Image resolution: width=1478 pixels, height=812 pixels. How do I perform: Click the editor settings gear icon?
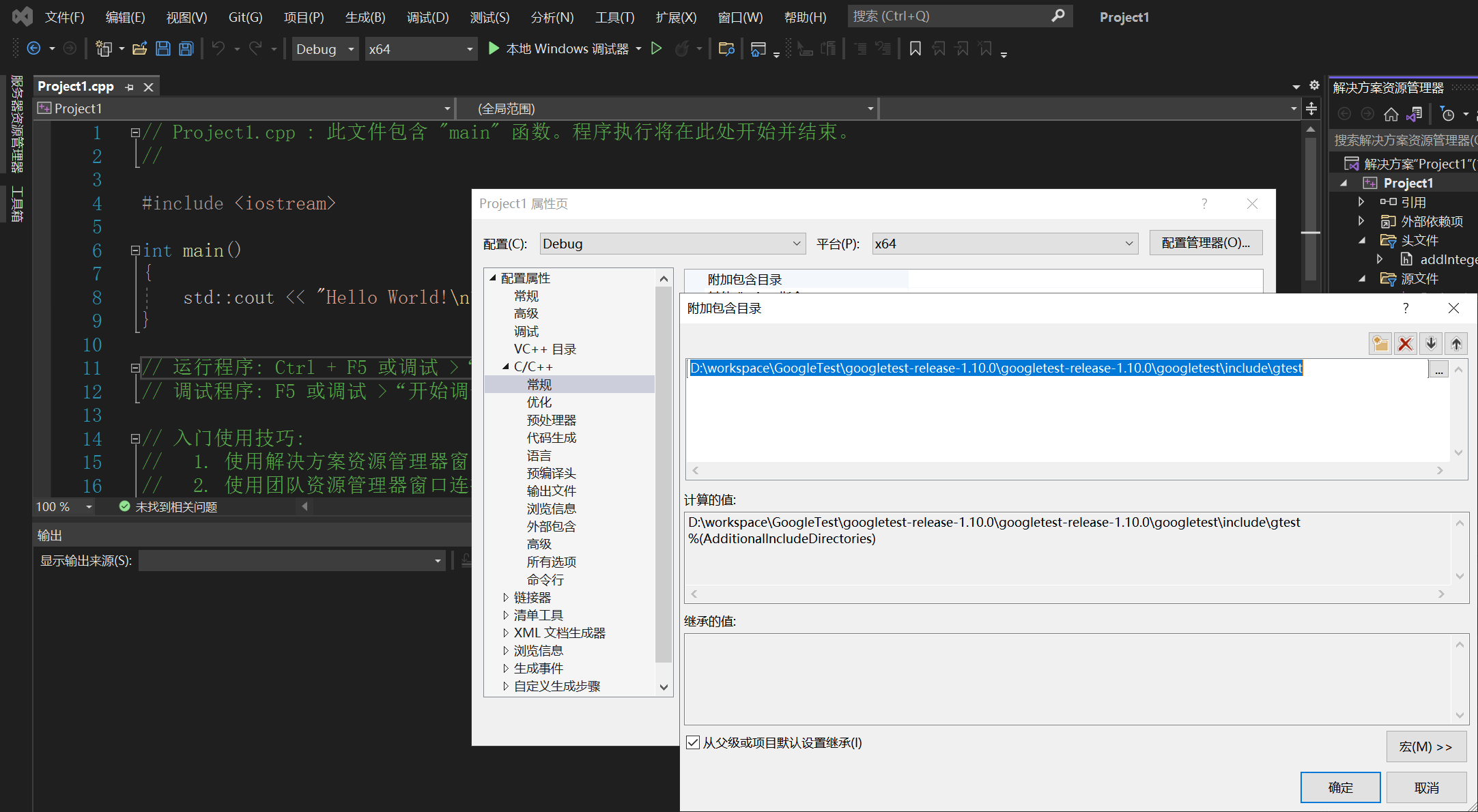pyautogui.click(x=1314, y=85)
